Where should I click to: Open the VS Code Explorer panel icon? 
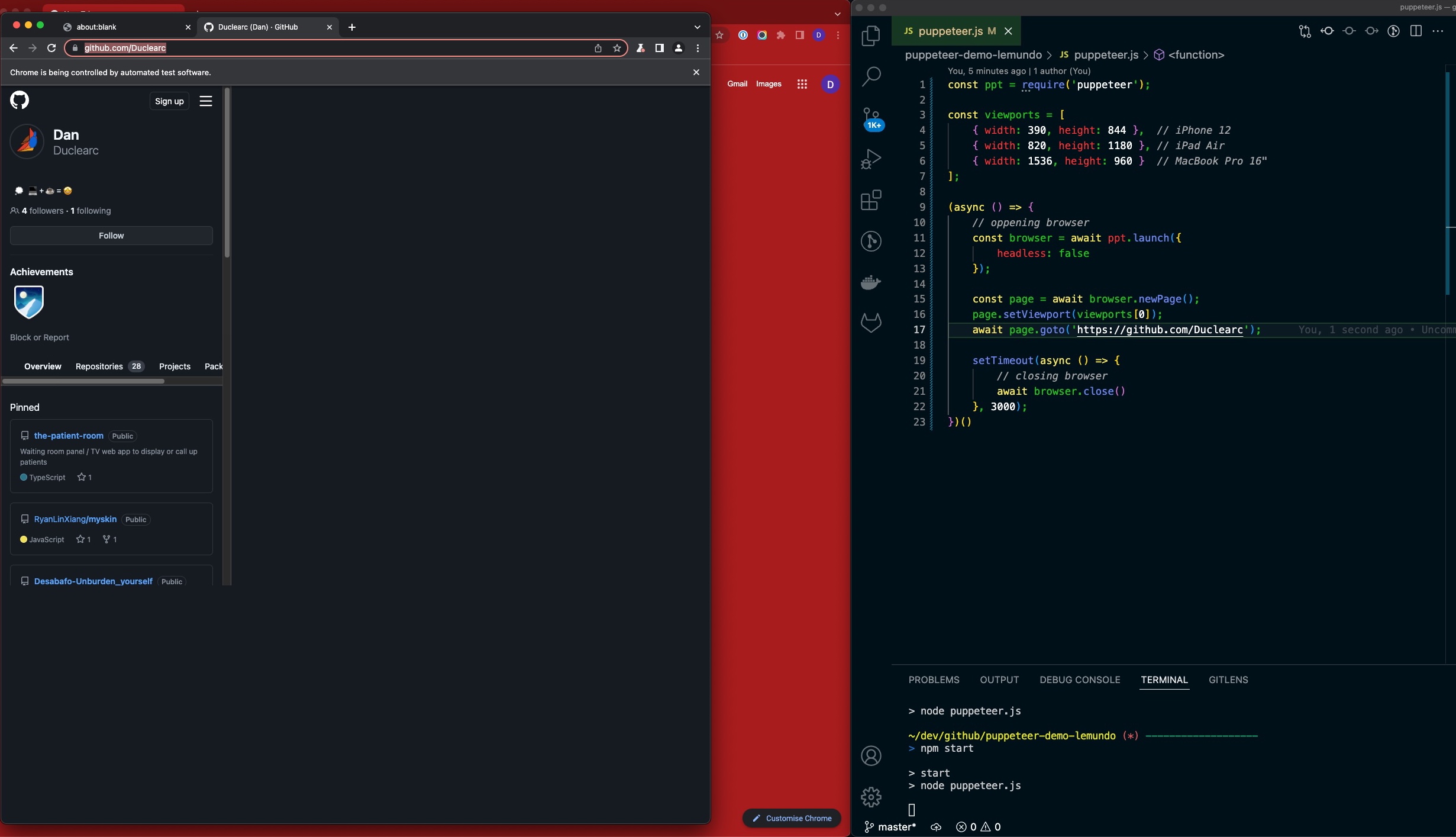point(871,36)
